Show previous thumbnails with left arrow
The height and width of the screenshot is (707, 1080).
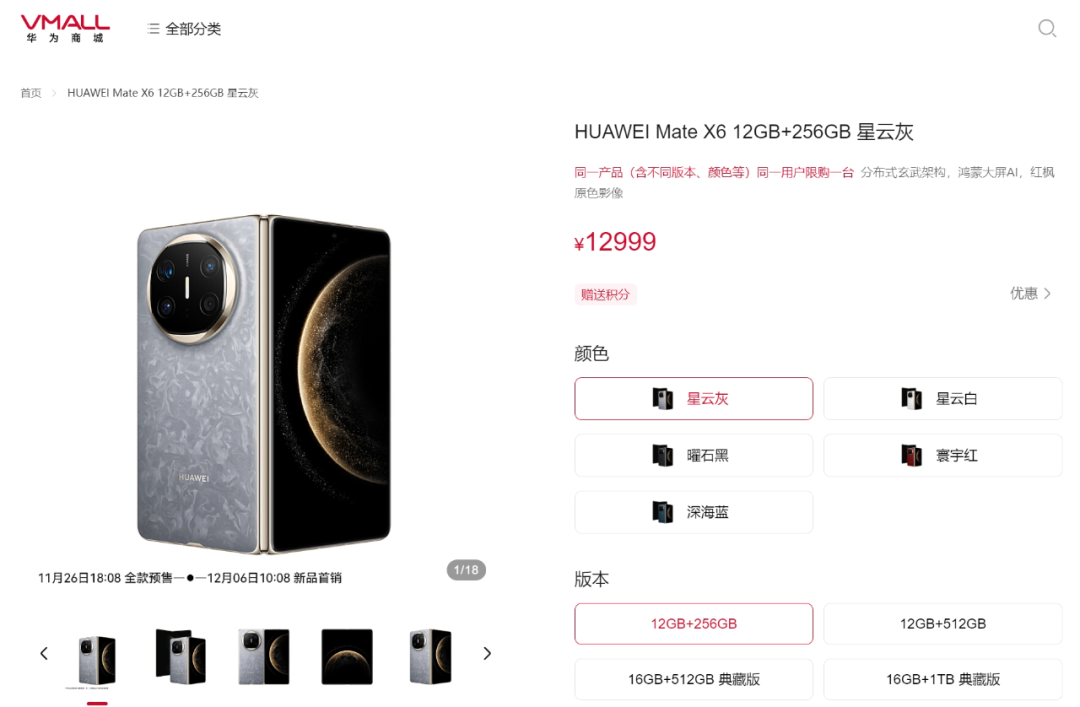point(44,653)
